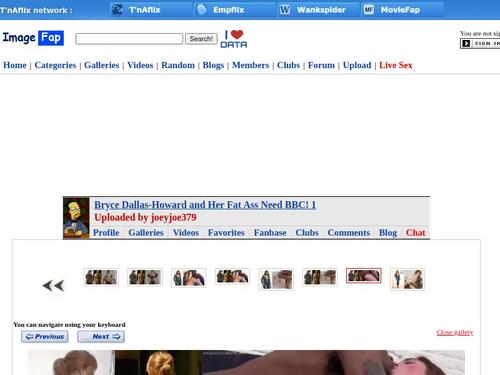Click the uploader's cartoon avatar

76,218
